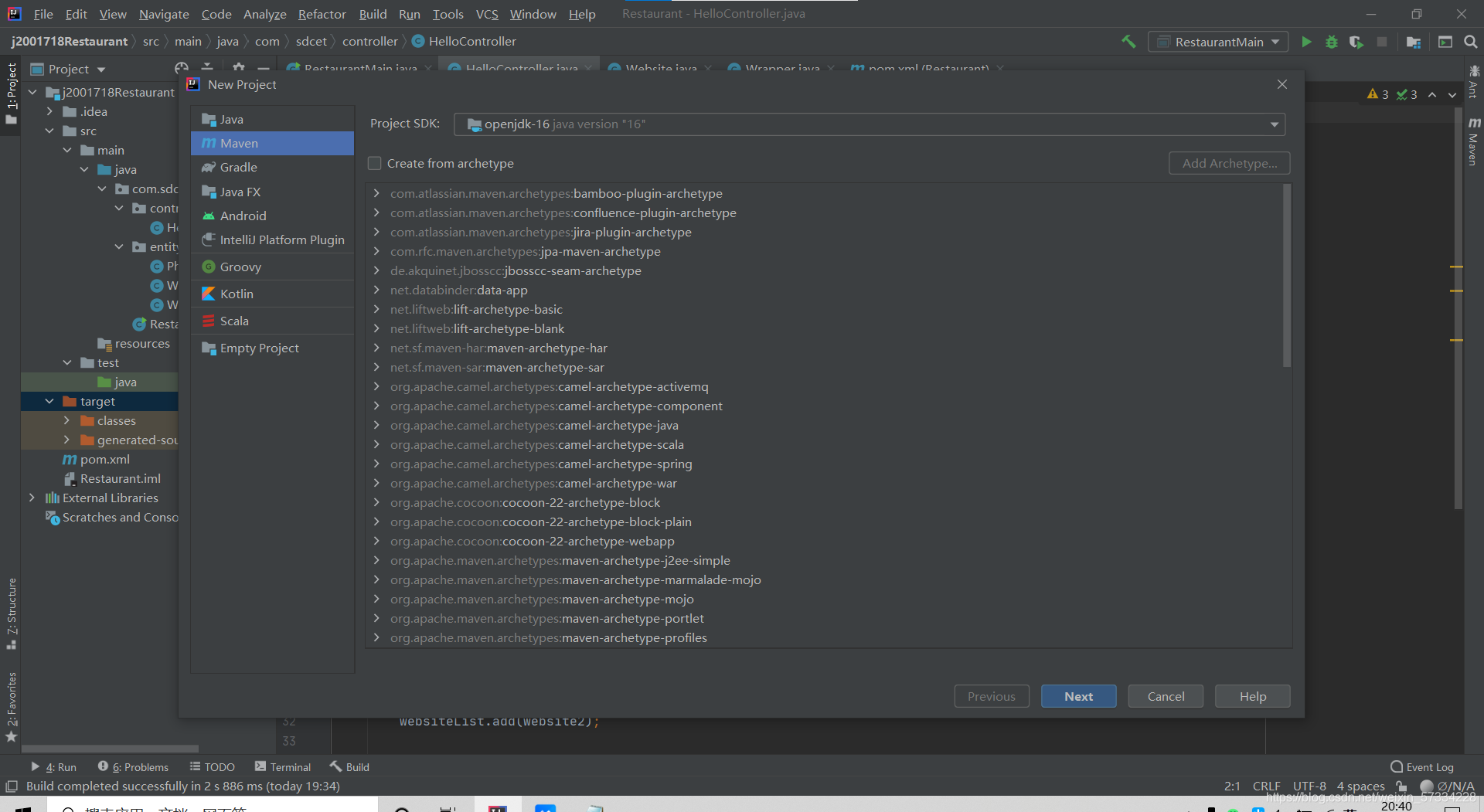Select Empty Project type
Screen dimensions: 1484x812
272,348
